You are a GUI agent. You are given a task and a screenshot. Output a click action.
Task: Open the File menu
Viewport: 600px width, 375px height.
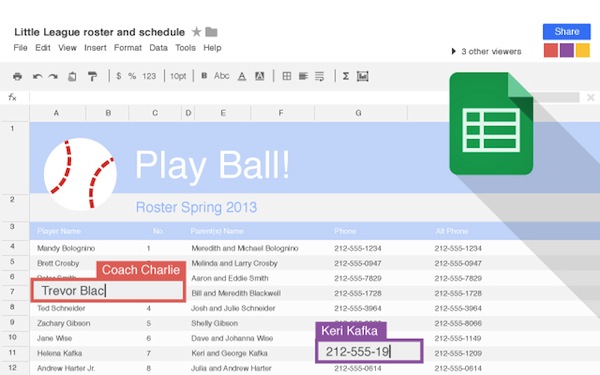pos(20,48)
